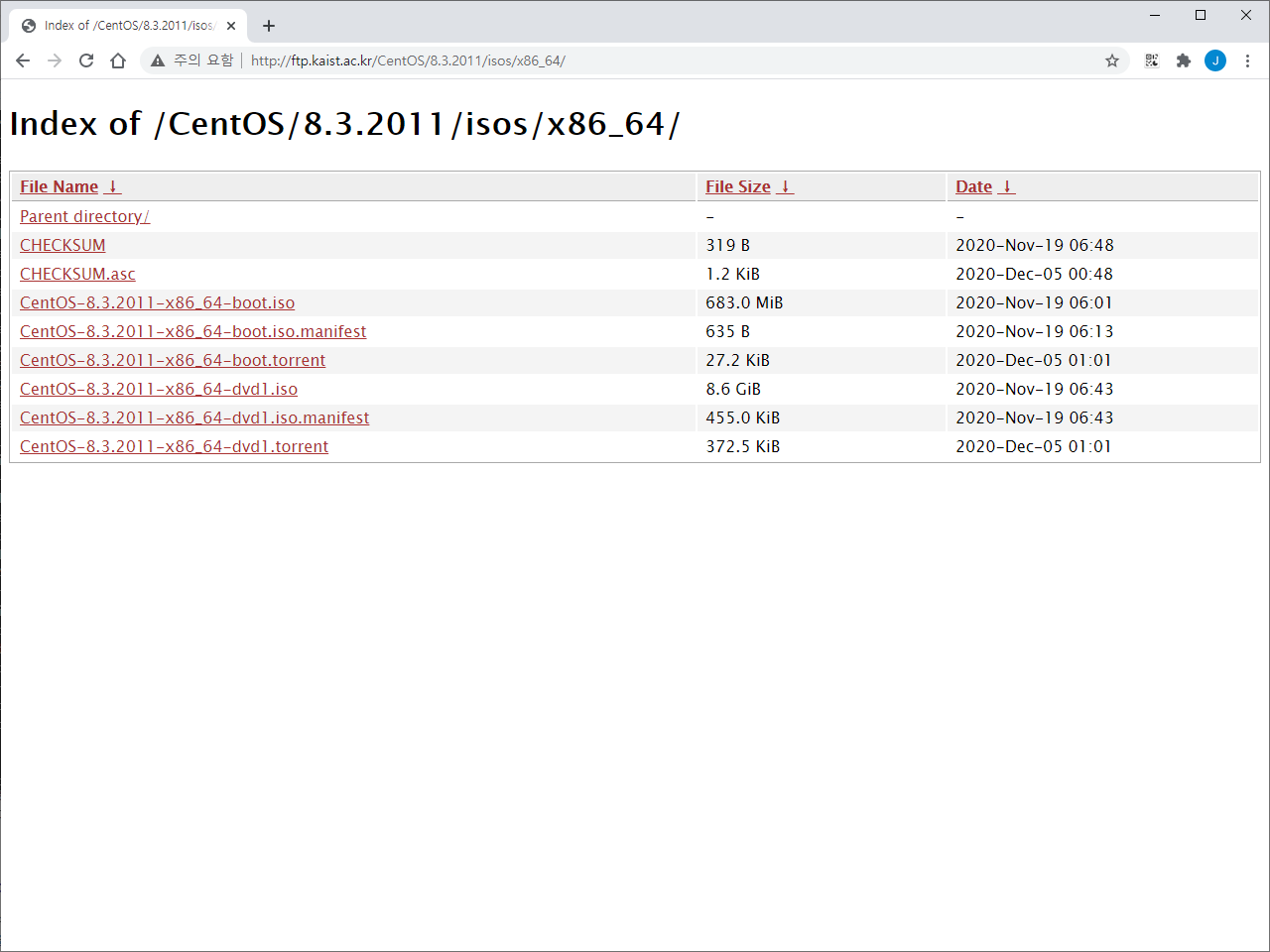Viewport: 1270px width, 952px height.
Task: Close the Index of /CentOS tab
Action: pyautogui.click(x=231, y=26)
